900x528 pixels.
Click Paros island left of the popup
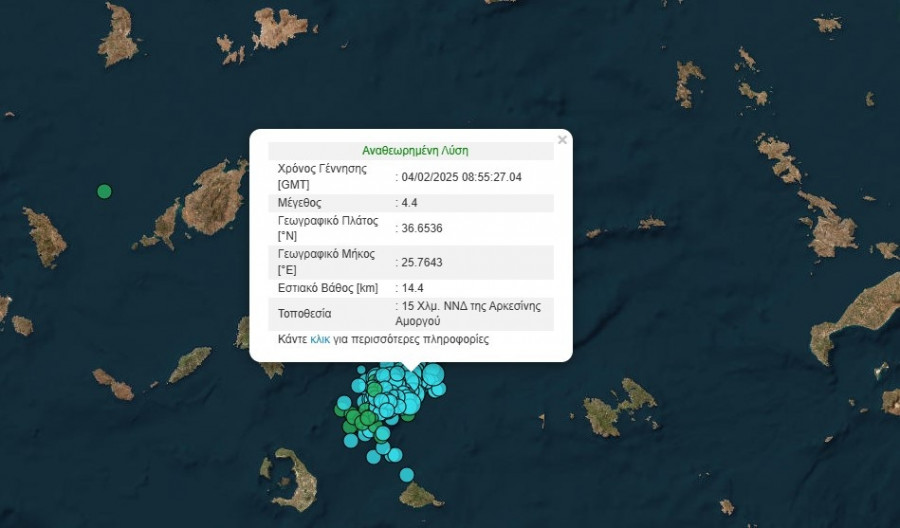pyautogui.click(x=215, y=198)
